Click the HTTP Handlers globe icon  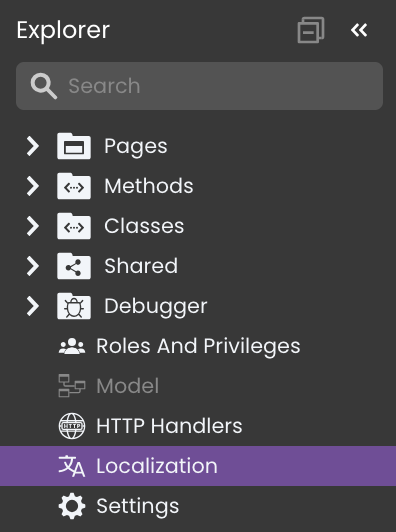tap(72, 426)
